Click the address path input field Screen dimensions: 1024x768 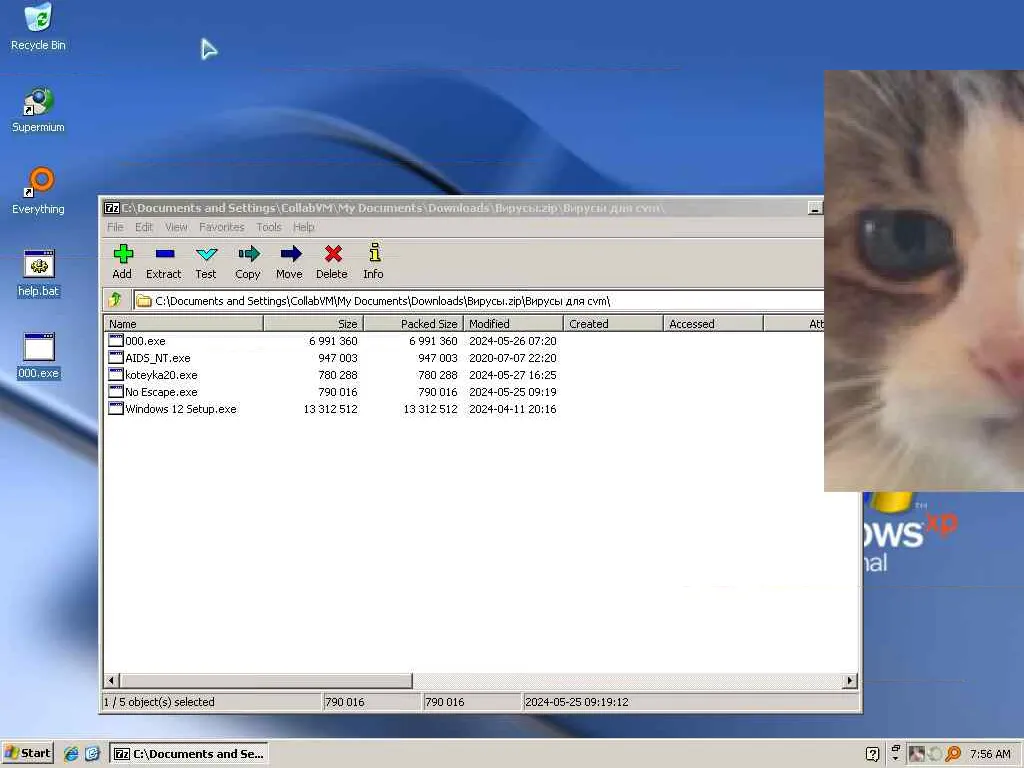point(479,300)
